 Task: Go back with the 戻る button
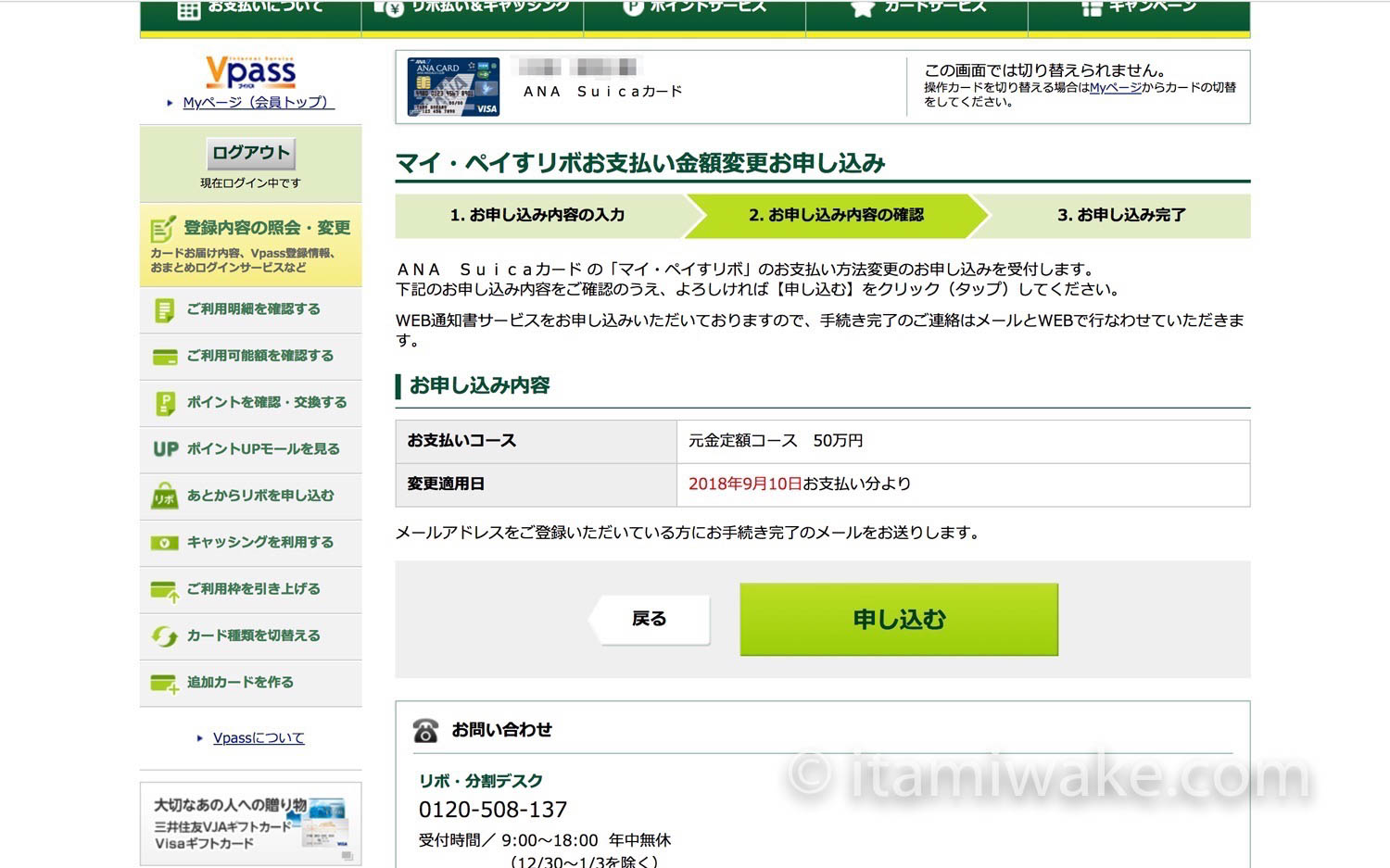tap(650, 619)
